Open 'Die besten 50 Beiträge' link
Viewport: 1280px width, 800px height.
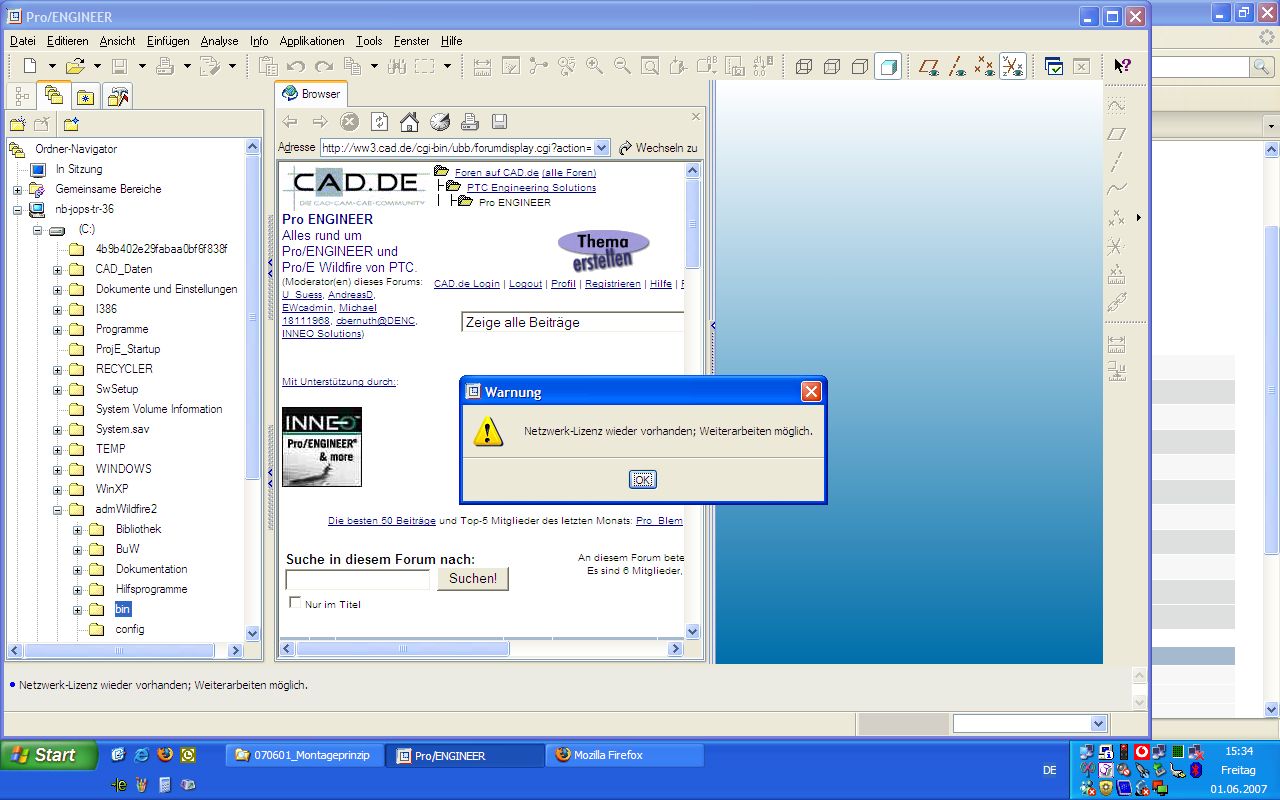tap(382, 521)
